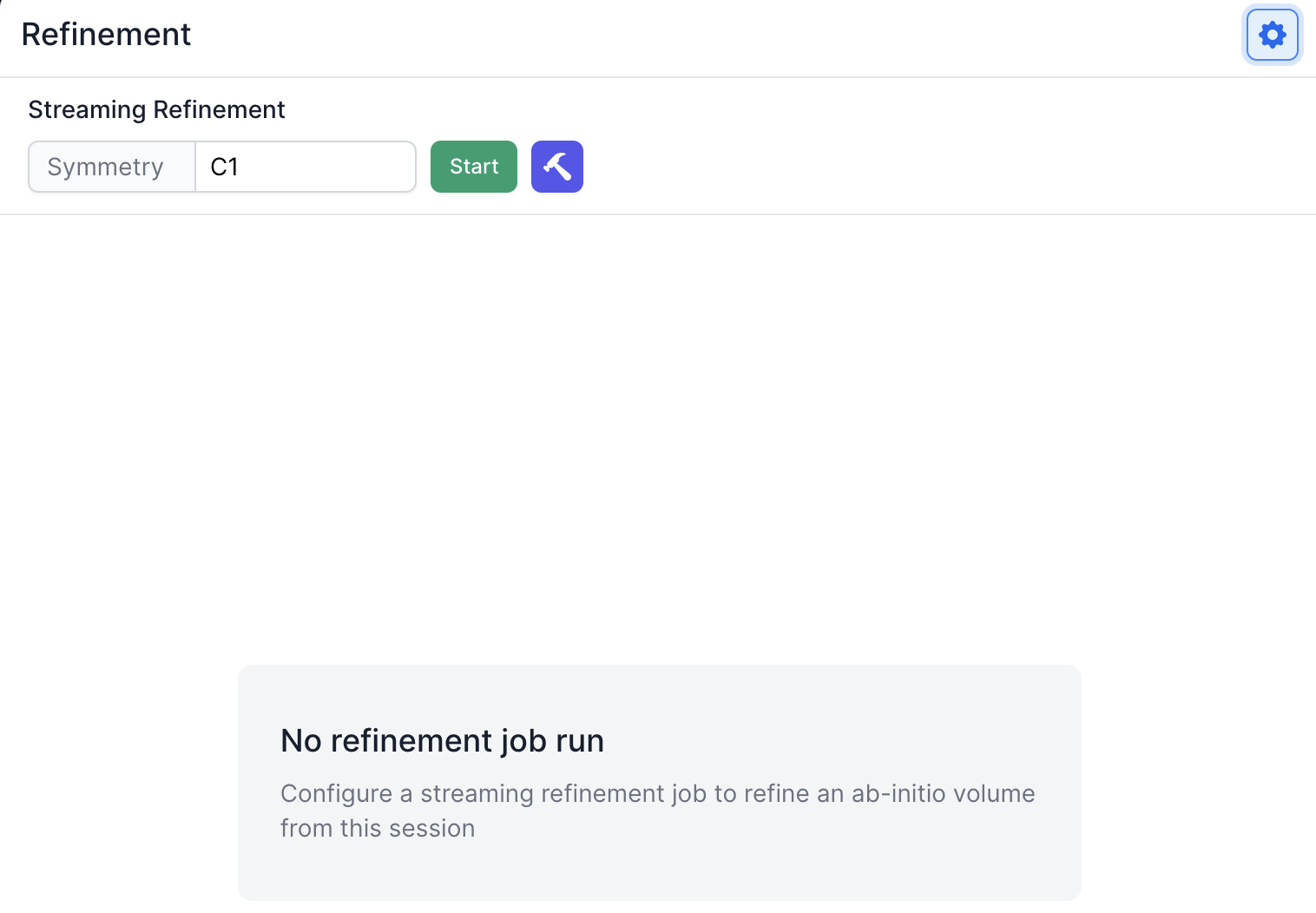The image size is (1316, 913).
Task: Place cursor in the C1 symmetry textbox
Action: [x=306, y=167]
